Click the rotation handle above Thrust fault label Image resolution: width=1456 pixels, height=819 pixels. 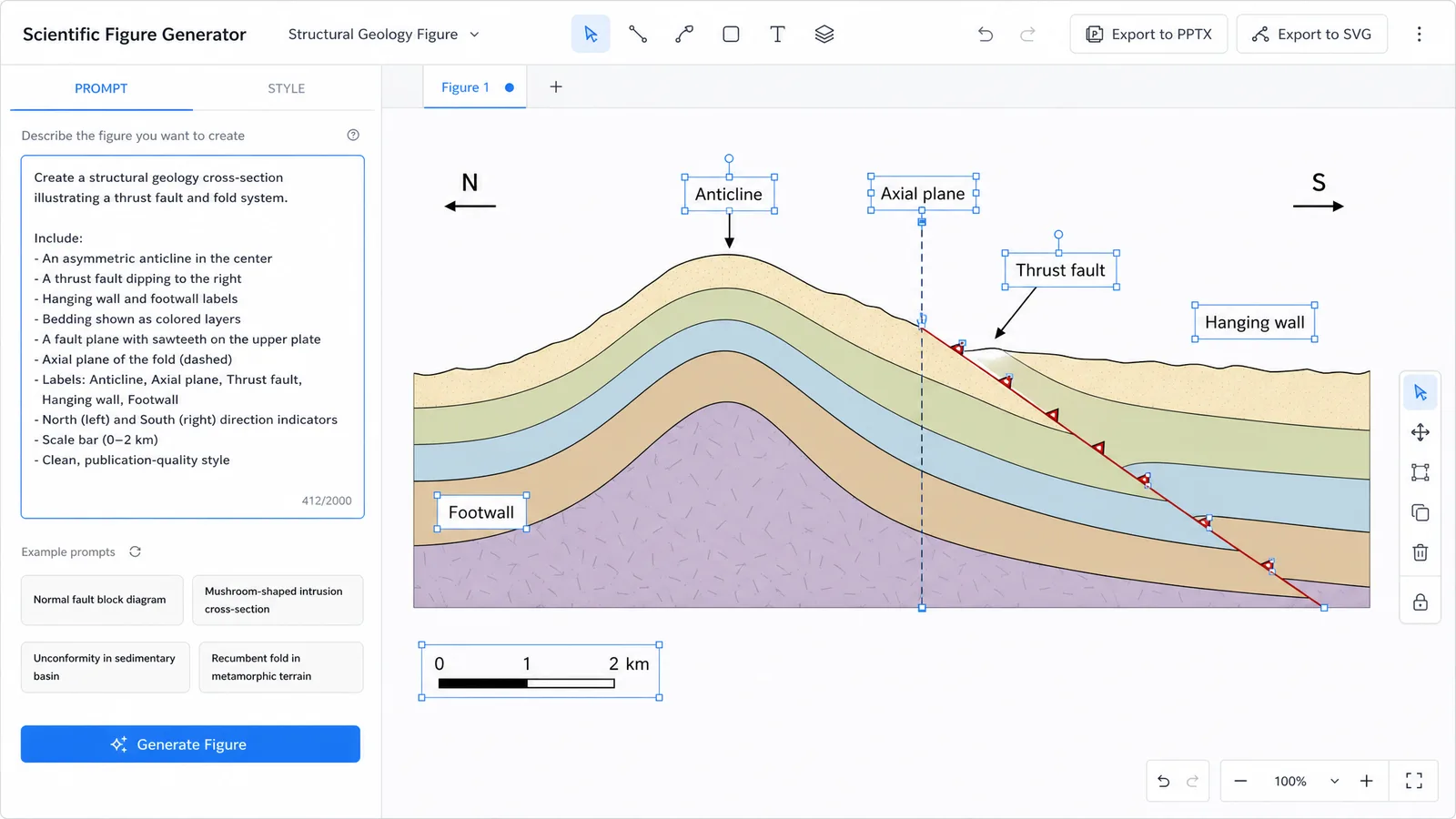1058,235
